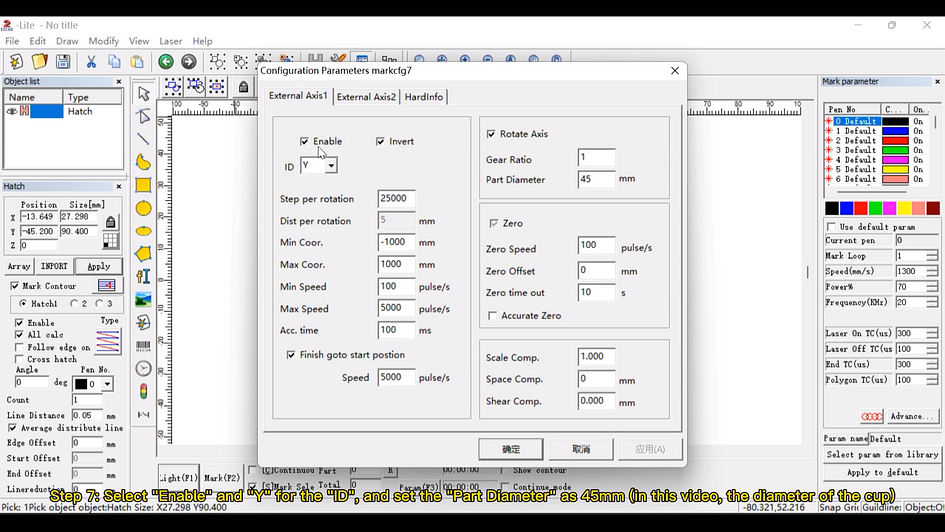Viewport: 945px width, 532px height.
Task: Select the Line drawing tool
Action: pyautogui.click(x=143, y=139)
